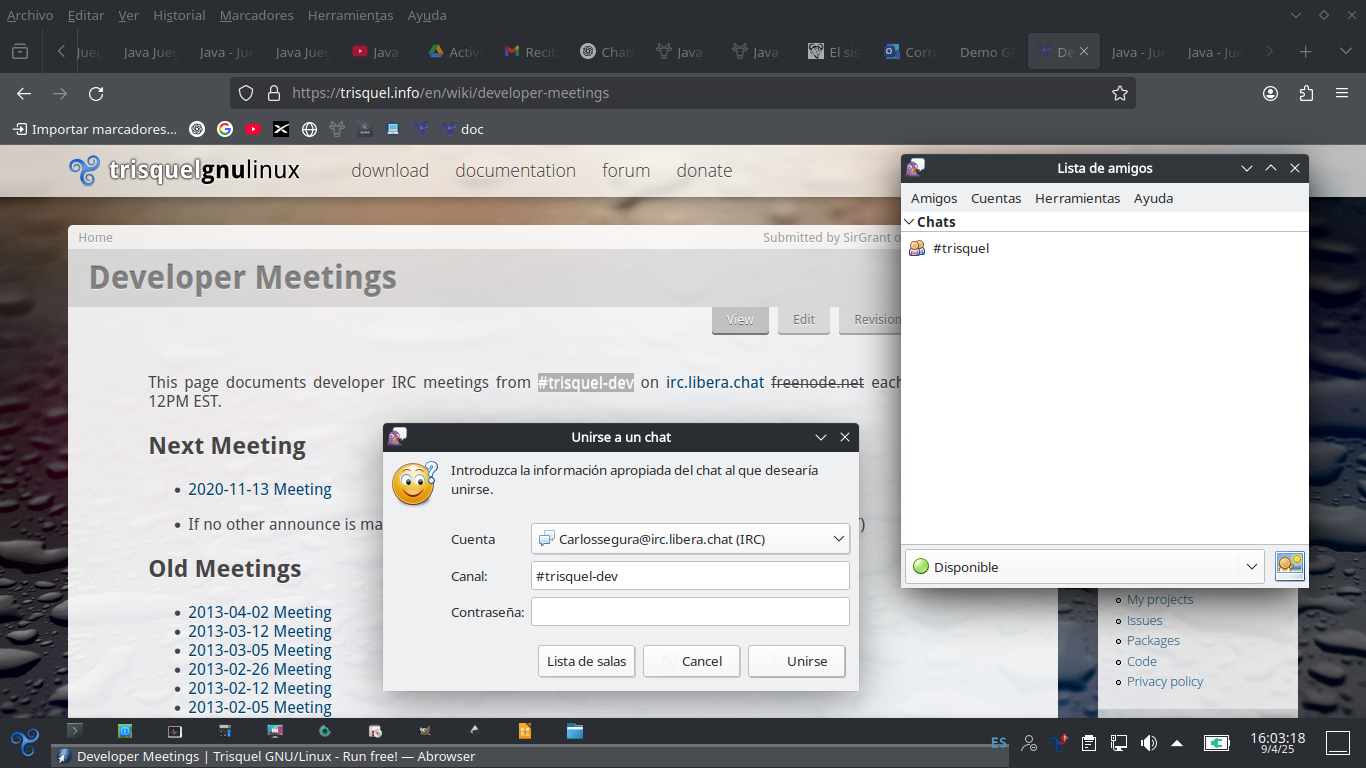Image resolution: width=1366 pixels, height=768 pixels.
Task: Click the Trisquel start menu icon
Action: pyautogui.click(x=25, y=742)
